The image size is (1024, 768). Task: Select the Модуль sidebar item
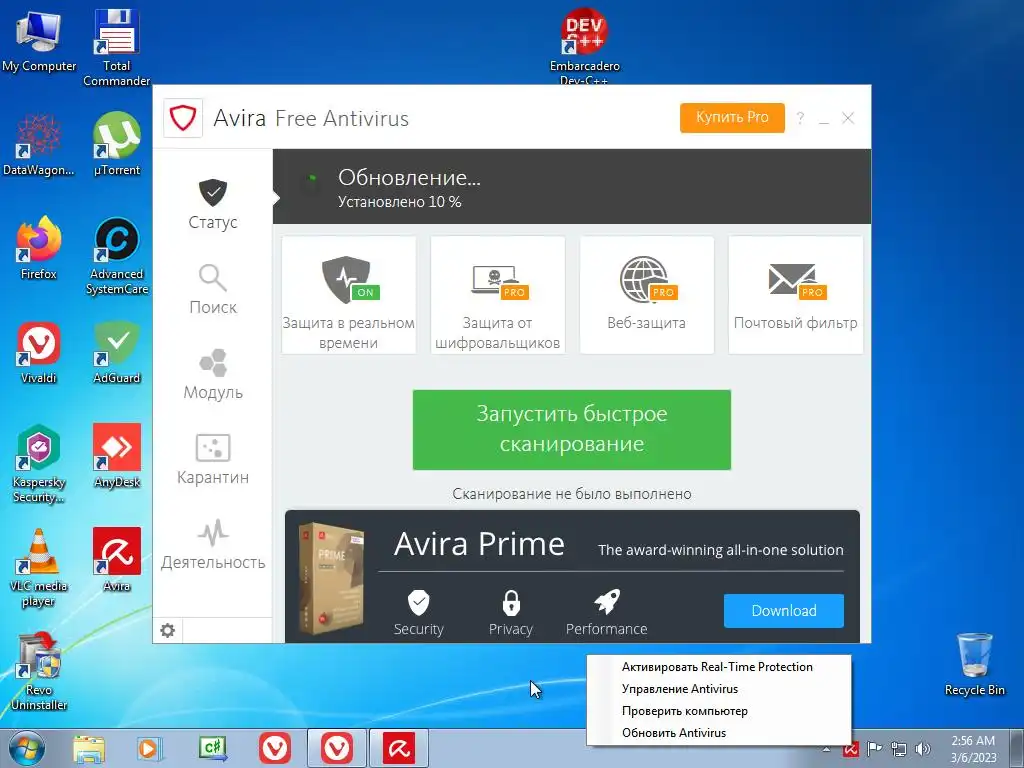[213, 374]
